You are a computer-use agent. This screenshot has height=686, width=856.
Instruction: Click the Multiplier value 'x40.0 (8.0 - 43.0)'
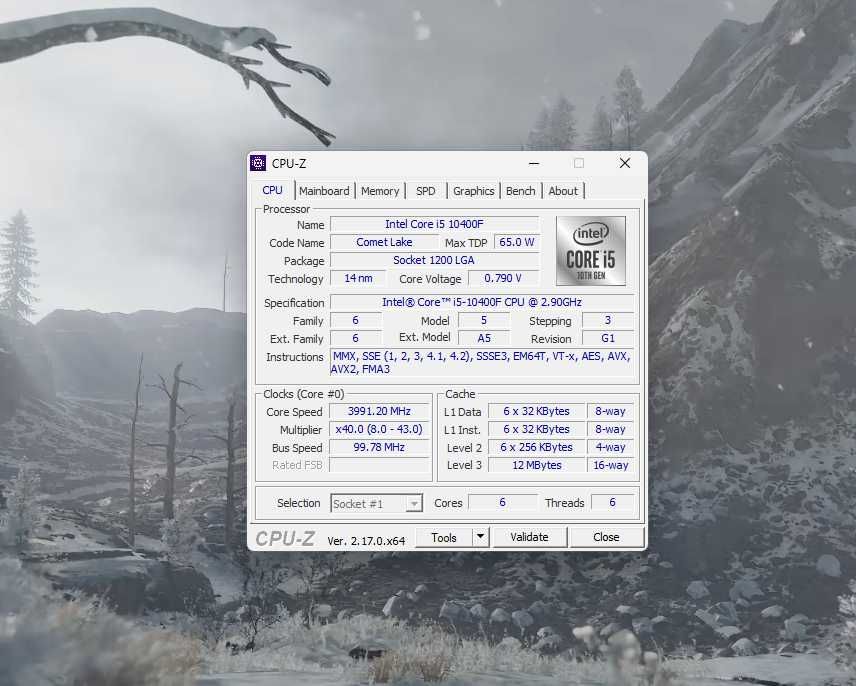click(379, 430)
